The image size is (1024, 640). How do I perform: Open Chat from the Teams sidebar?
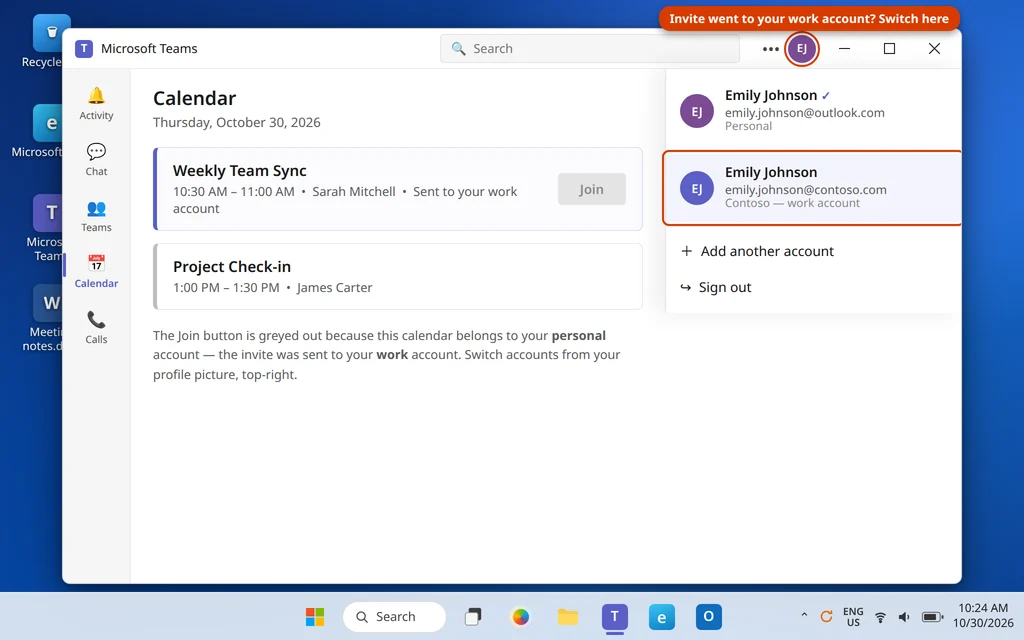[96, 160]
